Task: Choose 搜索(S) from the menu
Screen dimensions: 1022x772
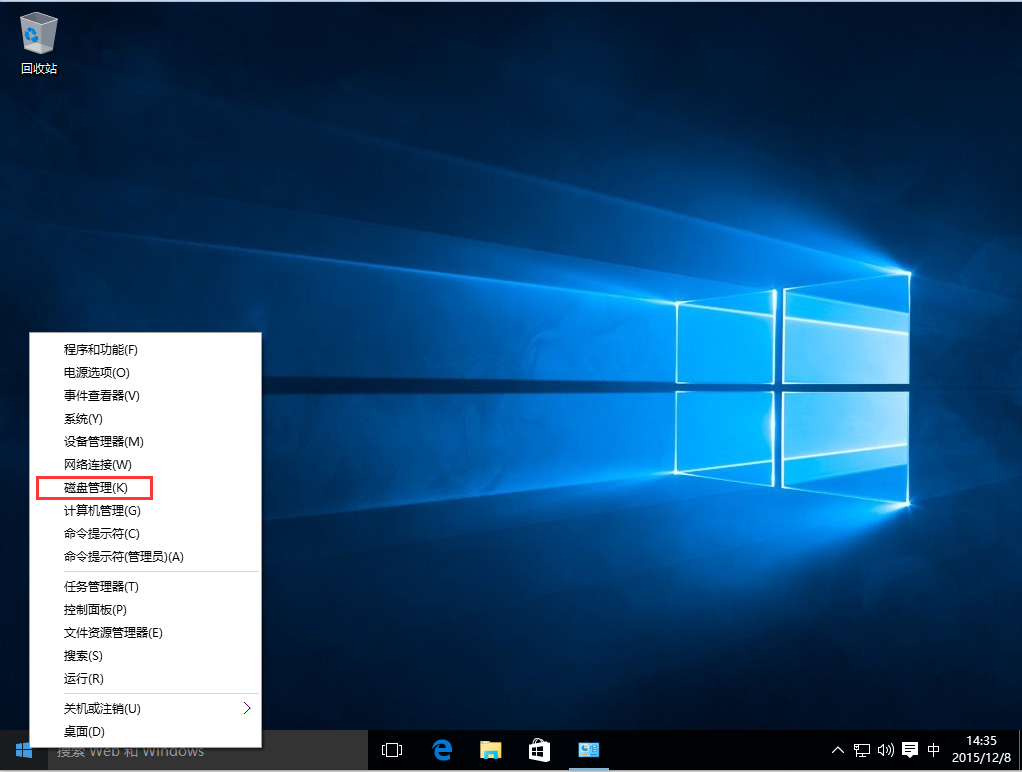Action: pyautogui.click(x=145, y=656)
